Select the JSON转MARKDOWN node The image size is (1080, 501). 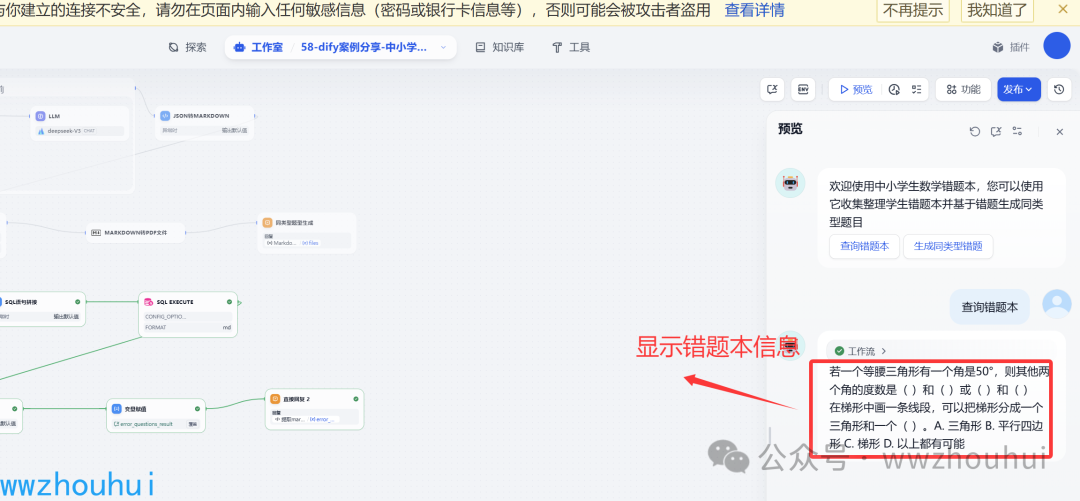click(x=204, y=123)
